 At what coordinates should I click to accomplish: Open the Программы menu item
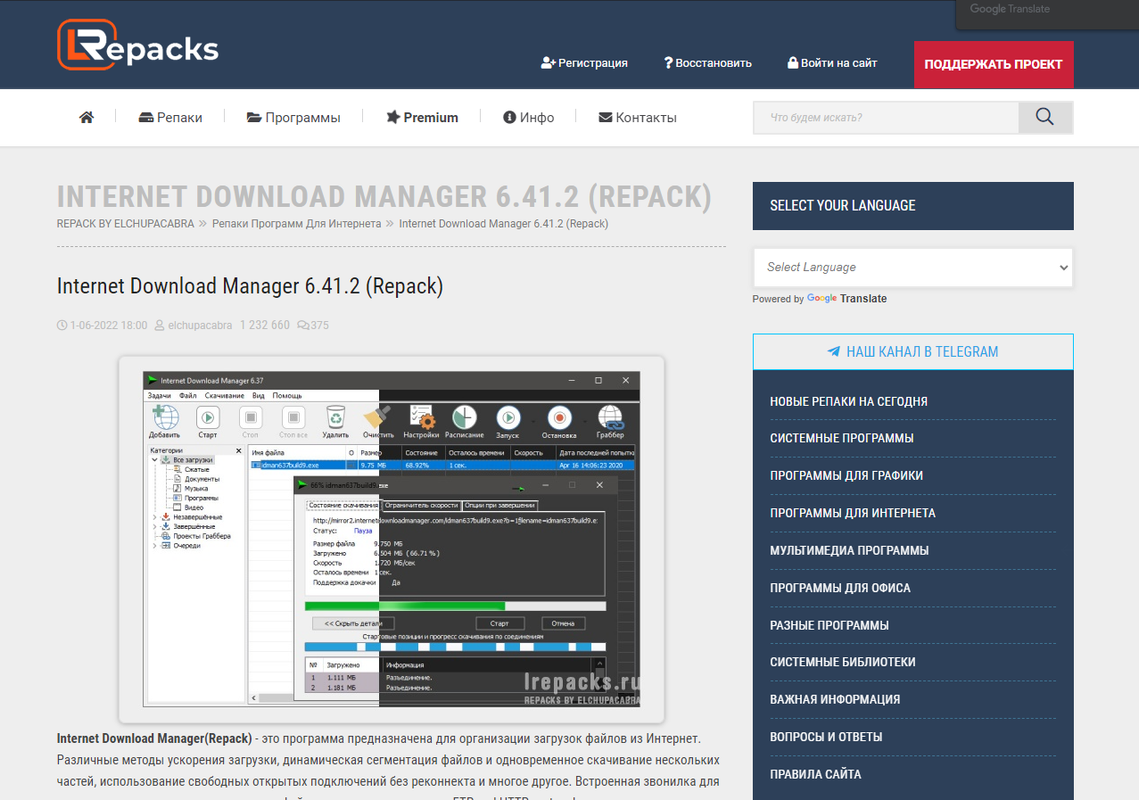[293, 118]
